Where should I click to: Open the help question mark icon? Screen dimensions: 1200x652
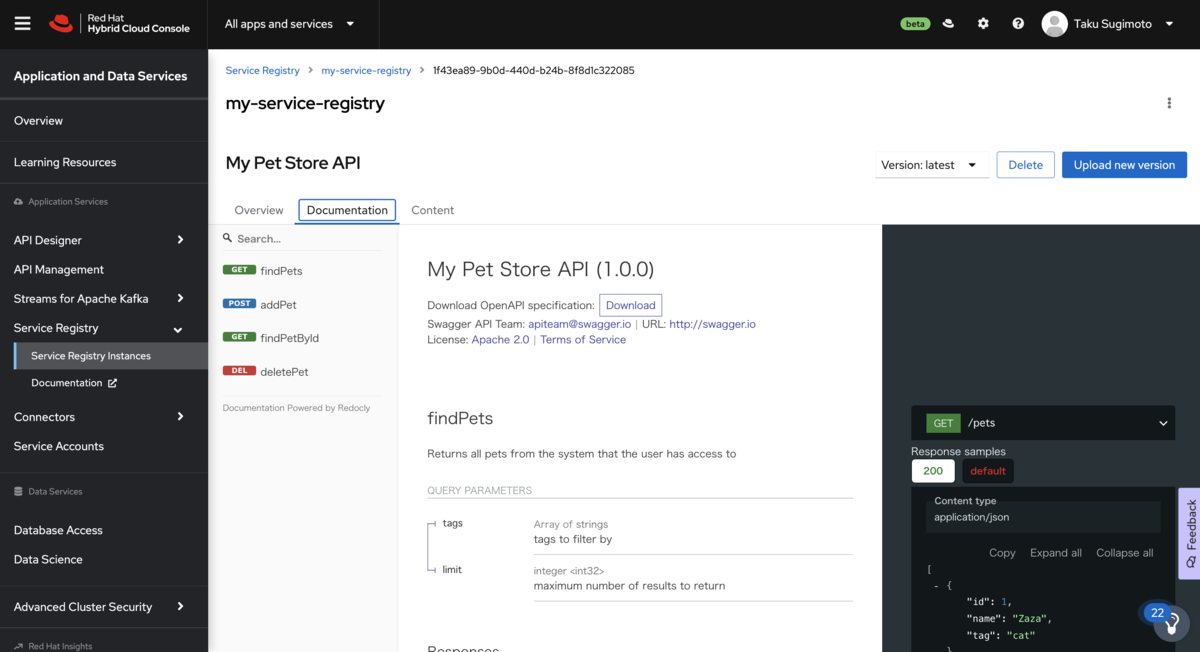click(1018, 23)
